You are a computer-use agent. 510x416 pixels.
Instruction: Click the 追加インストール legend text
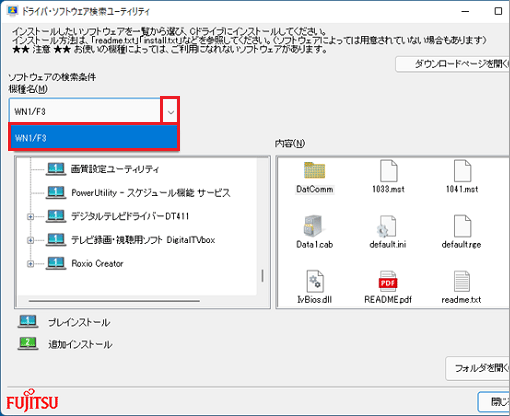(x=80, y=344)
